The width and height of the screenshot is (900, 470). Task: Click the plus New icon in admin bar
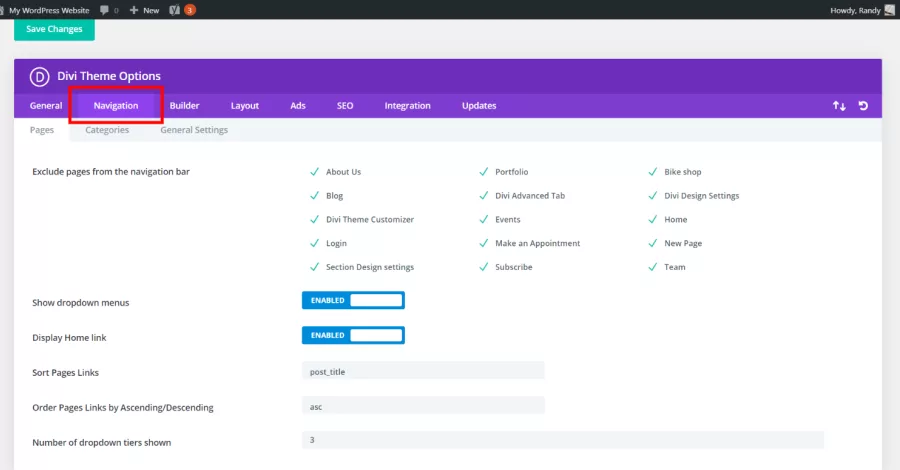click(x=134, y=10)
